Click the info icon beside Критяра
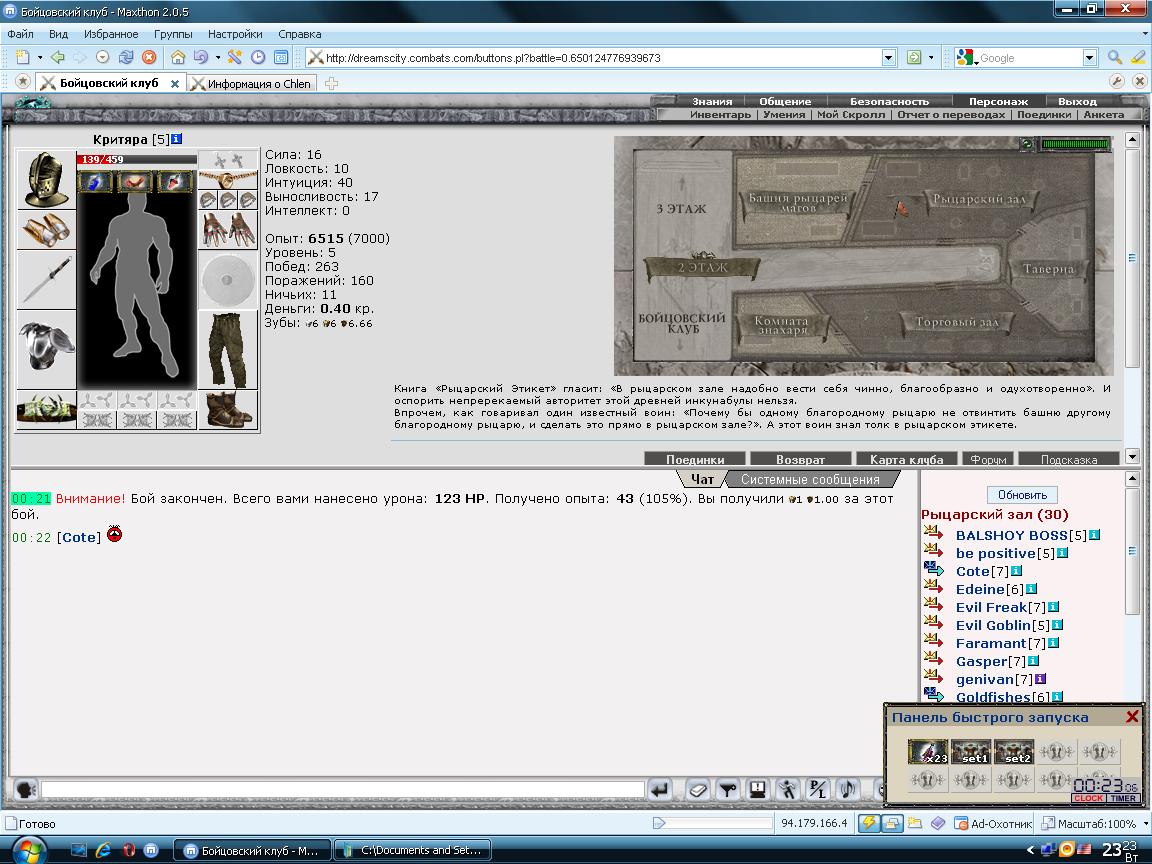This screenshot has width=1152, height=864. [177, 139]
